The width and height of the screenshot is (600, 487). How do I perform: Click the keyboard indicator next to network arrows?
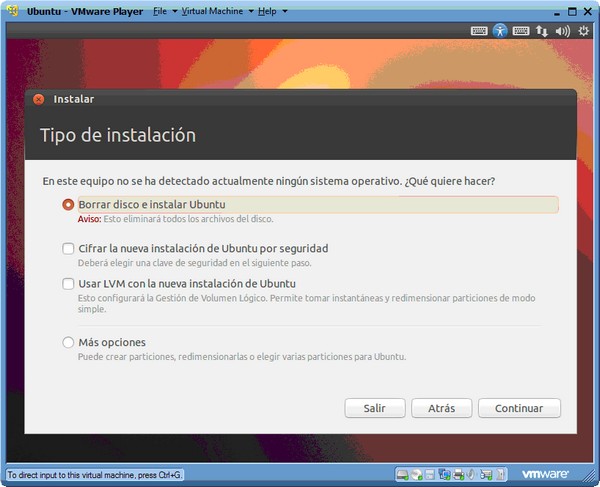521,31
